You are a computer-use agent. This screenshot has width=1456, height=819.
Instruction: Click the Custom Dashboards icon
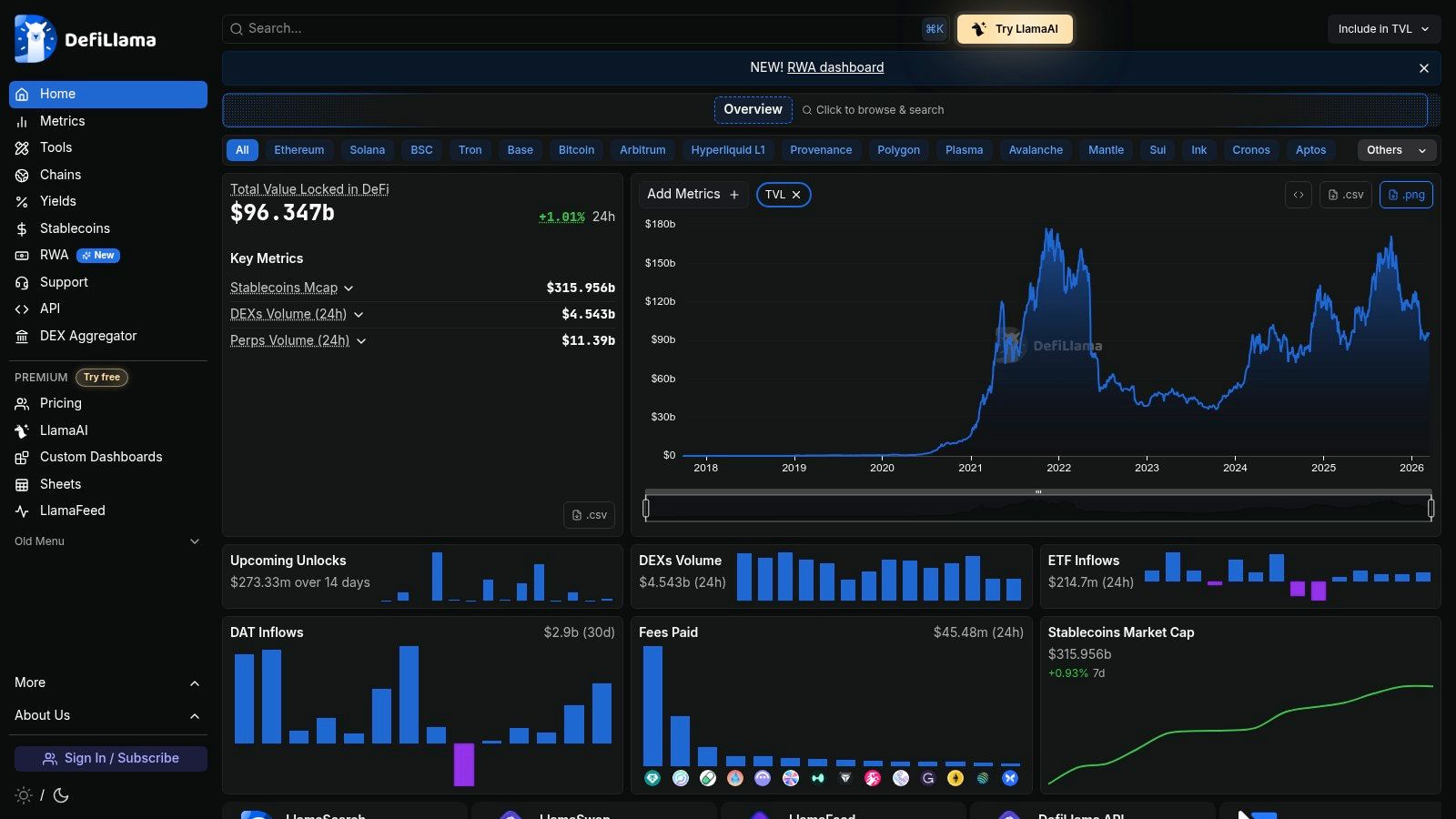point(22,458)
